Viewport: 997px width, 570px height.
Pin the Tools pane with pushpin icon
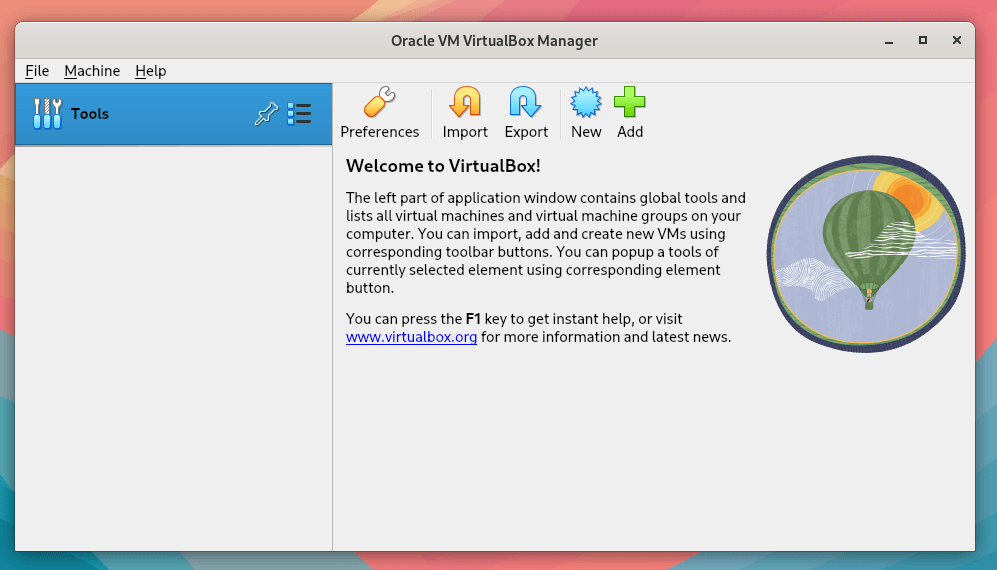pyautogui.click(x=266, y=114)
